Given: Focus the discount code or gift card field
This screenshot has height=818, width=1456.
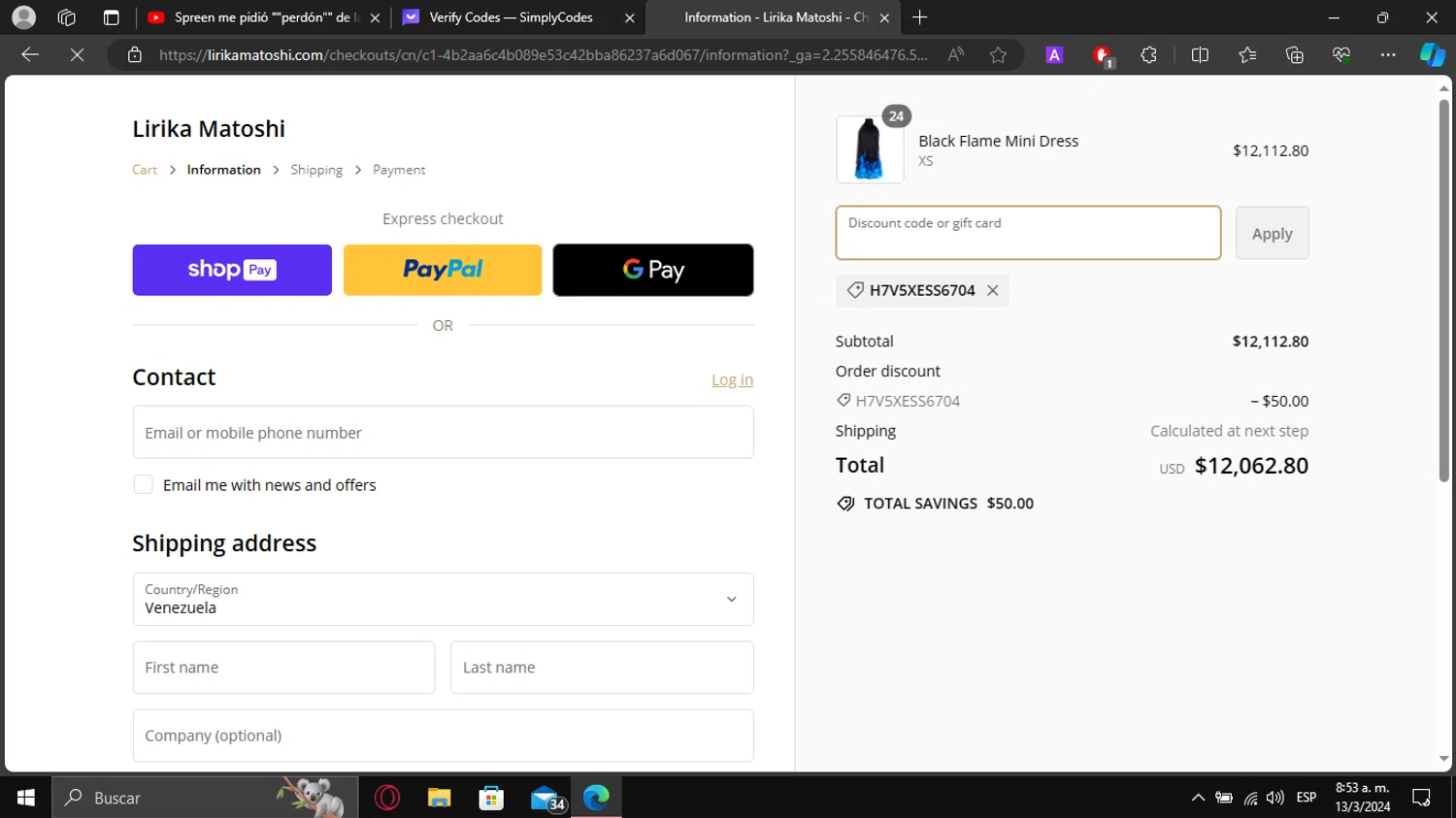Looking at the screenshot, I should click(x=1028, y=233).
